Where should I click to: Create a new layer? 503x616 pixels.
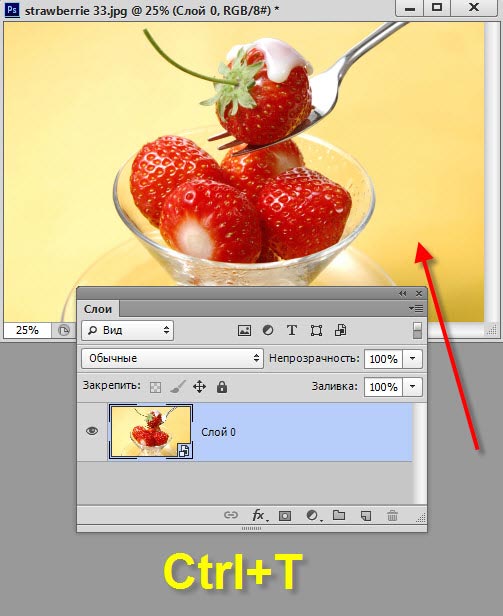(x=366, y=515)
